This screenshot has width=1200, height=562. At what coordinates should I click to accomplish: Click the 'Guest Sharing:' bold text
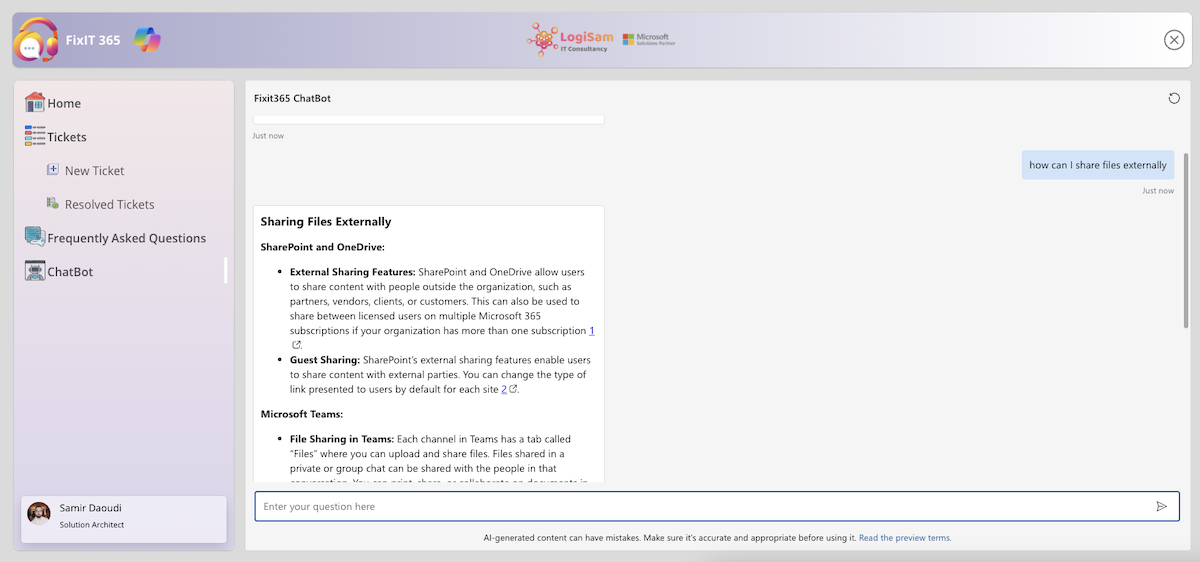pos(325,360)
